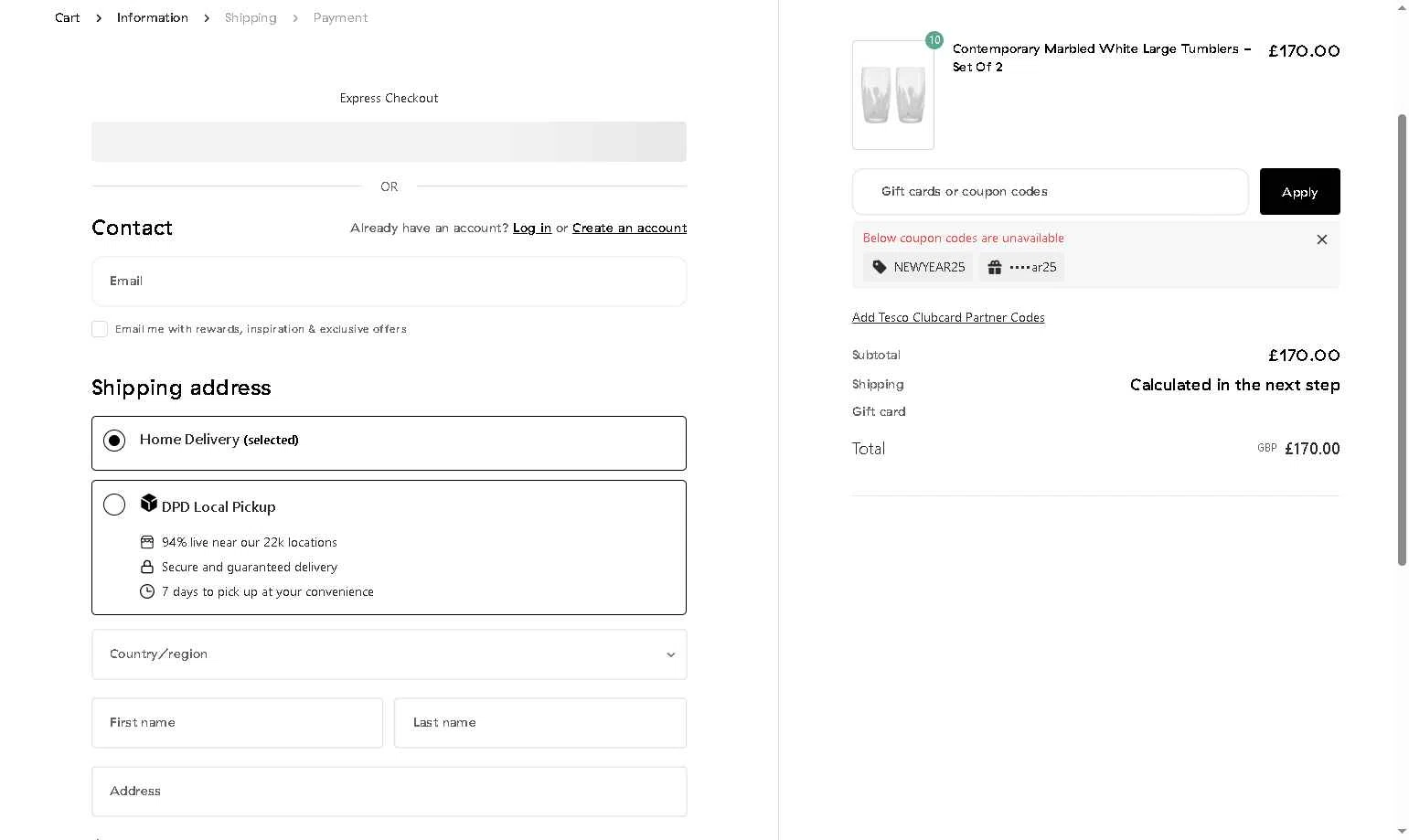Select the Home Delivery radio option

pos(114,441)
